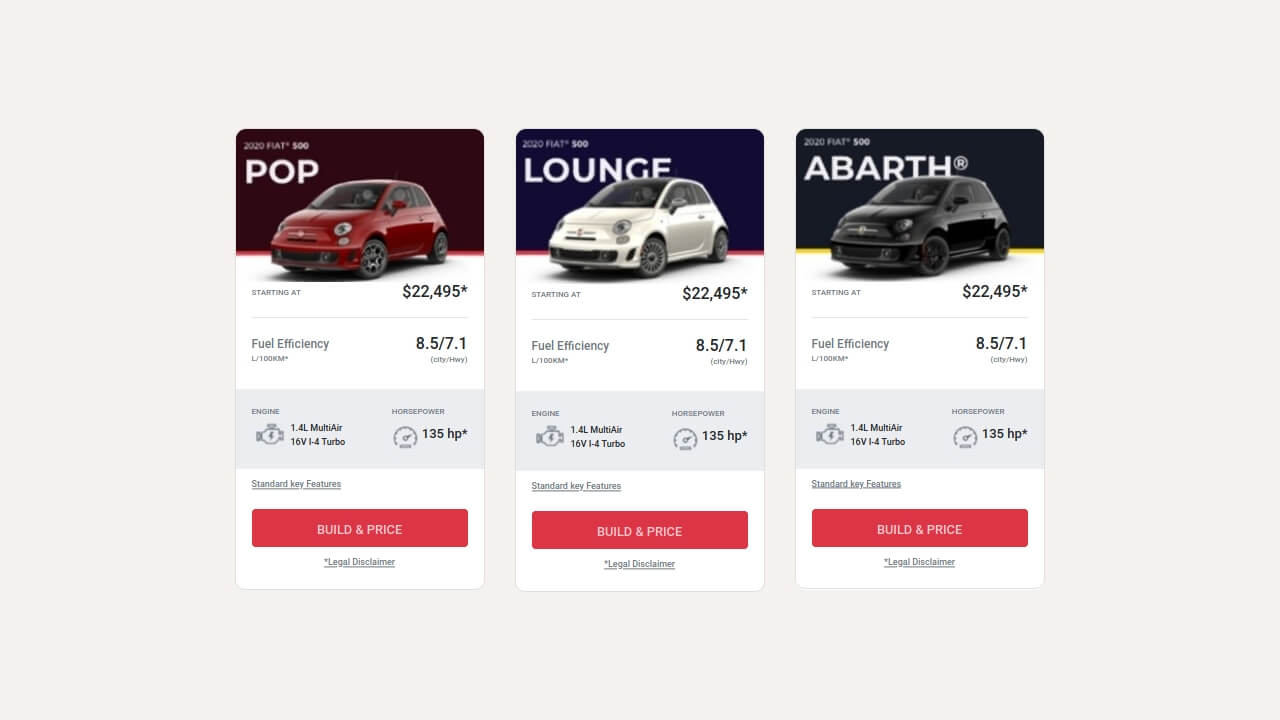The width and height of the screenshot is (1280, 720).
Task: Click the horsepower gauge icon on the ABARTH card
Action: tap(965, 437)
